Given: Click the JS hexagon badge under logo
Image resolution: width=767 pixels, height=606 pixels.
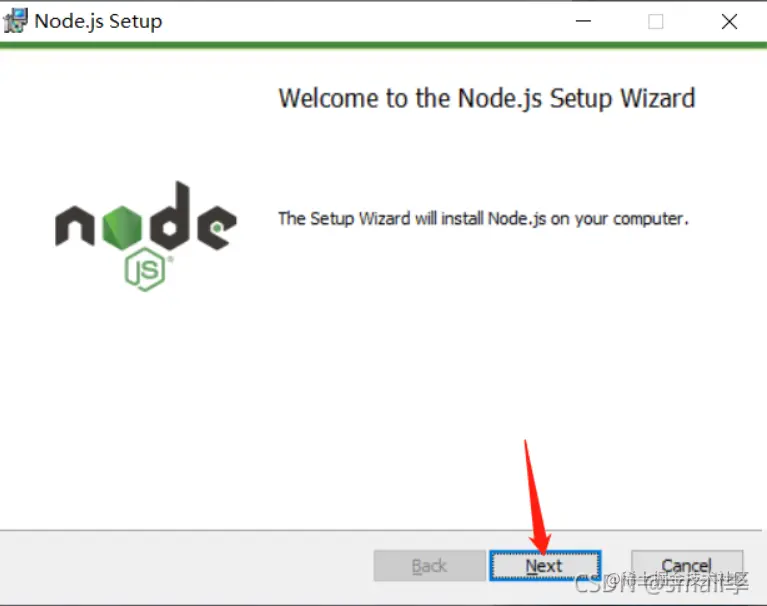Looking at the screenshot, I should pyautogui.click(x=145, y=269).
